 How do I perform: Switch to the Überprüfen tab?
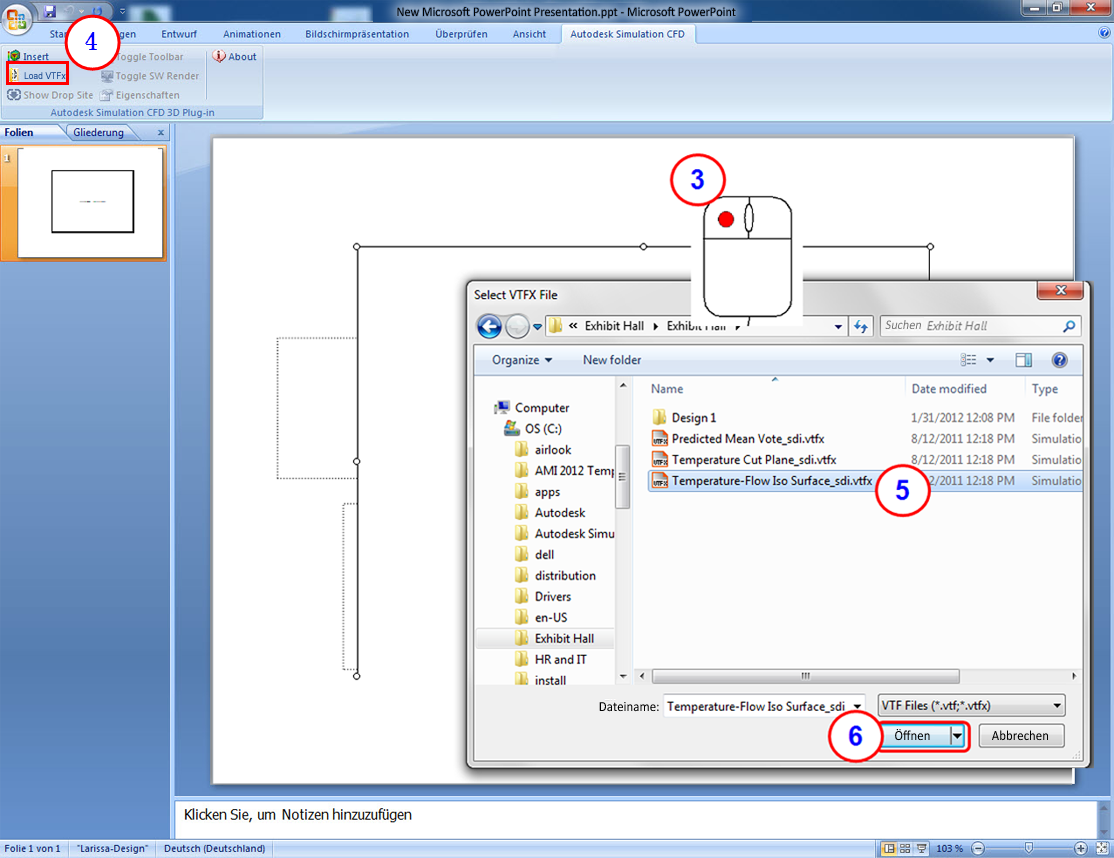click(461, 33)
